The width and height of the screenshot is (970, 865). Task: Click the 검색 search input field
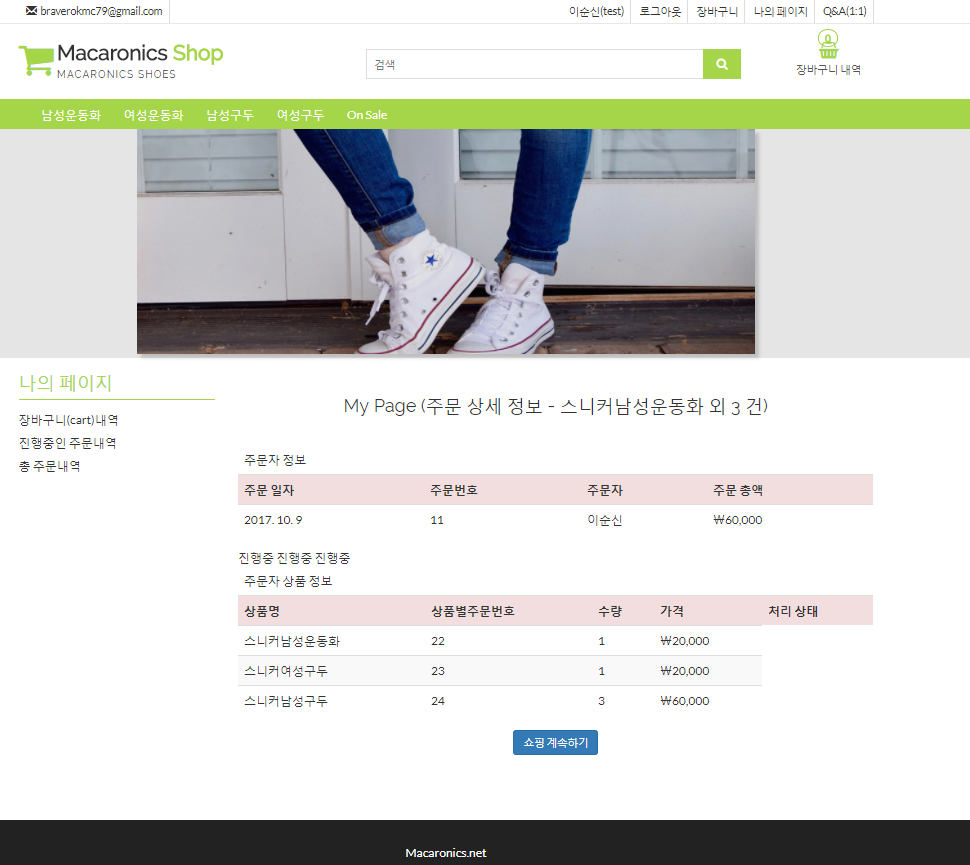(x=534, y=64)
